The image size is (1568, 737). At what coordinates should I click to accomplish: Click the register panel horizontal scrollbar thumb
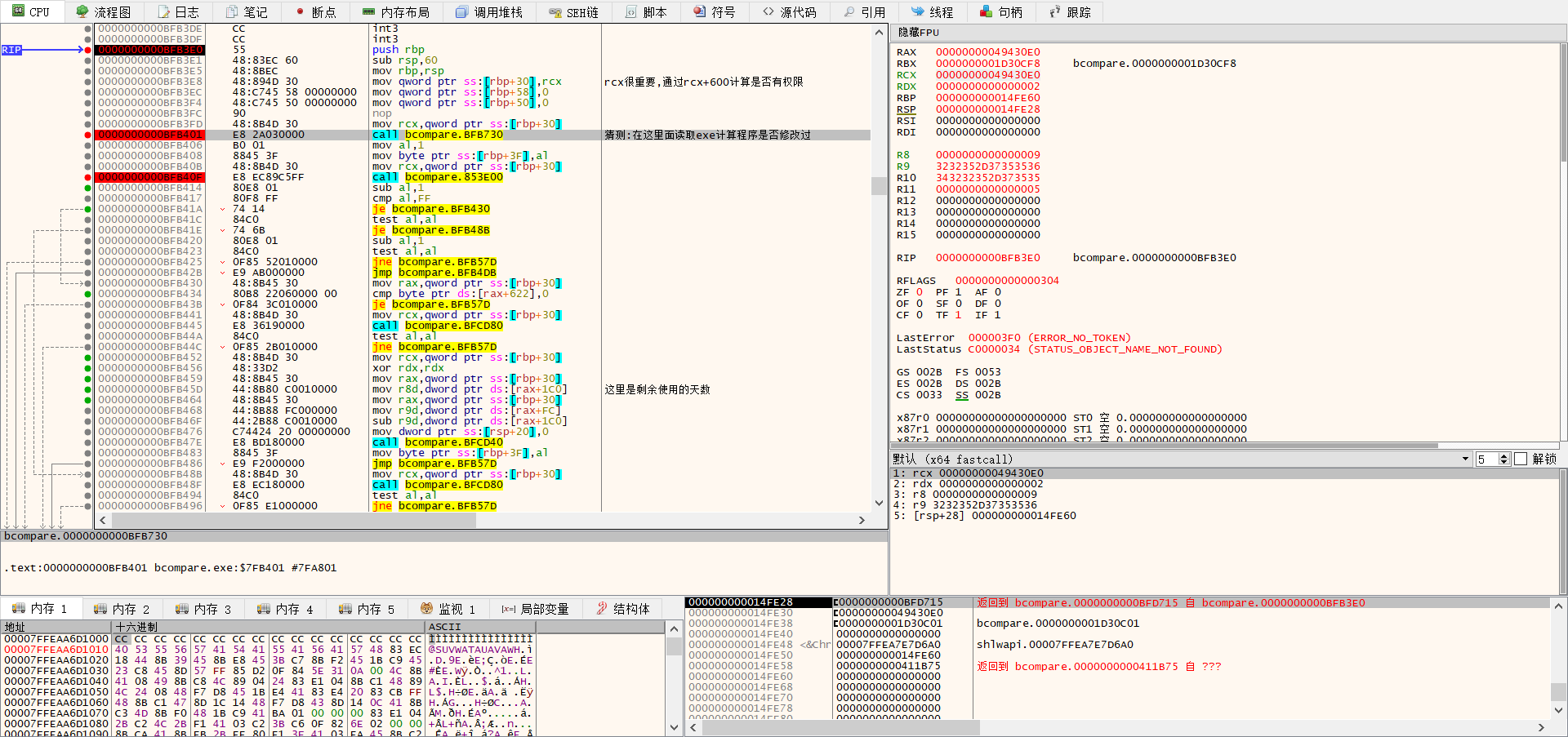[1165, 446]
